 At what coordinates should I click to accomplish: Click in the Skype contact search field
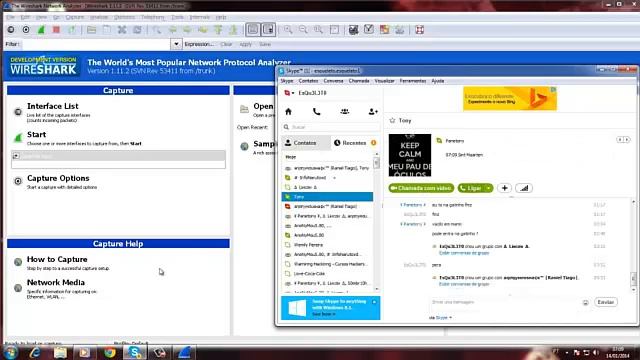pyautogui.click(x=331, y=127)
